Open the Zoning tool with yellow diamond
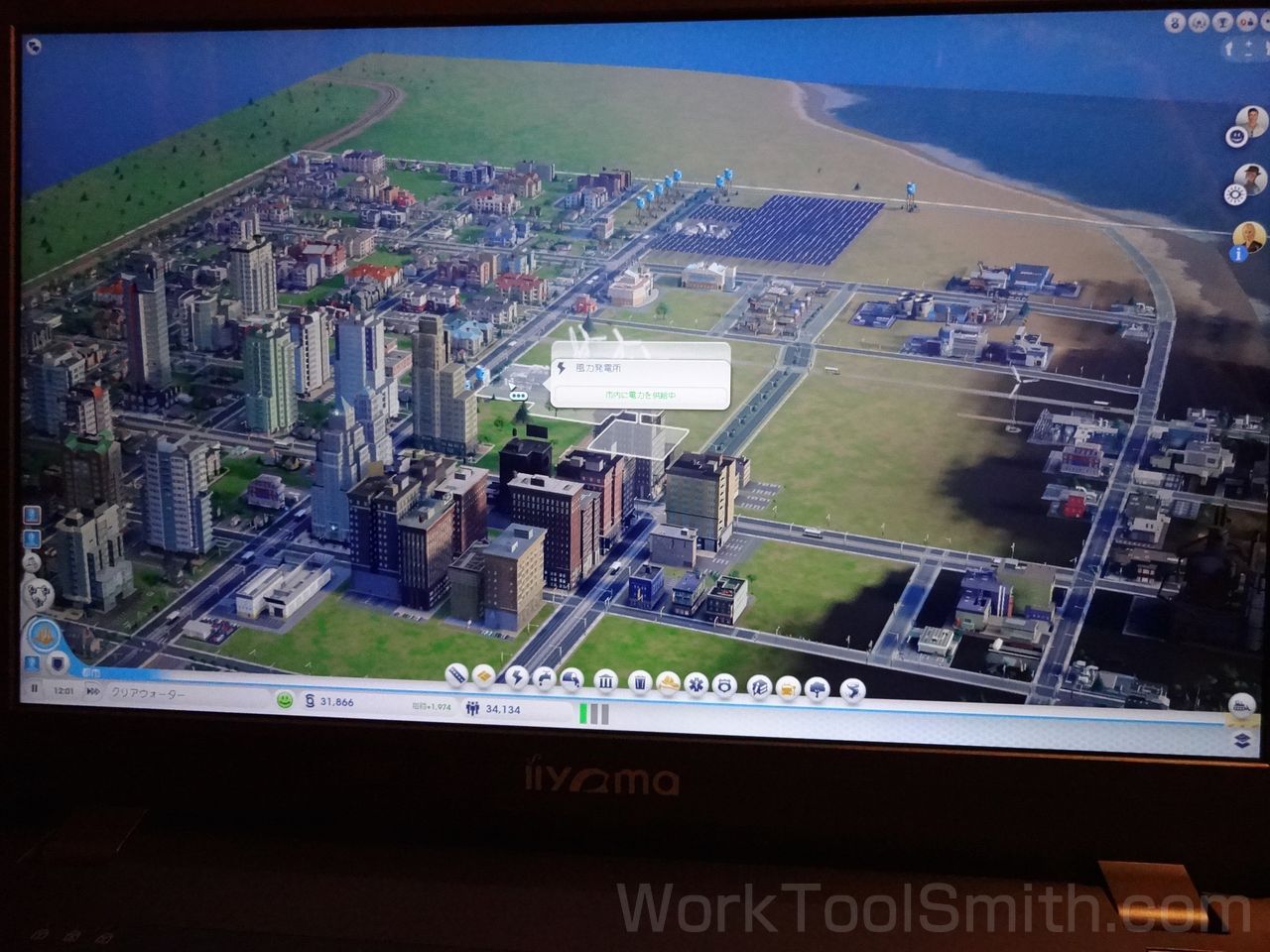This screenshot has height=952, width=1270. tap(483, 675)
